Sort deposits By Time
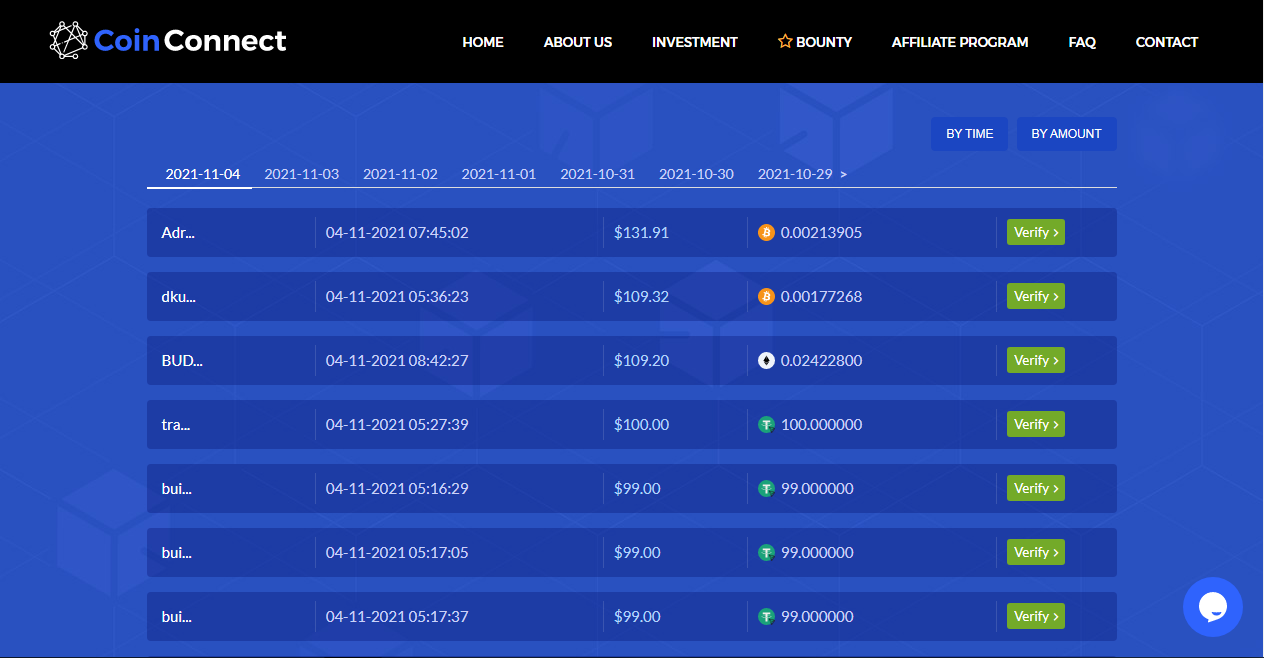Screen dimensions: 1264x658 pos(970,133)
